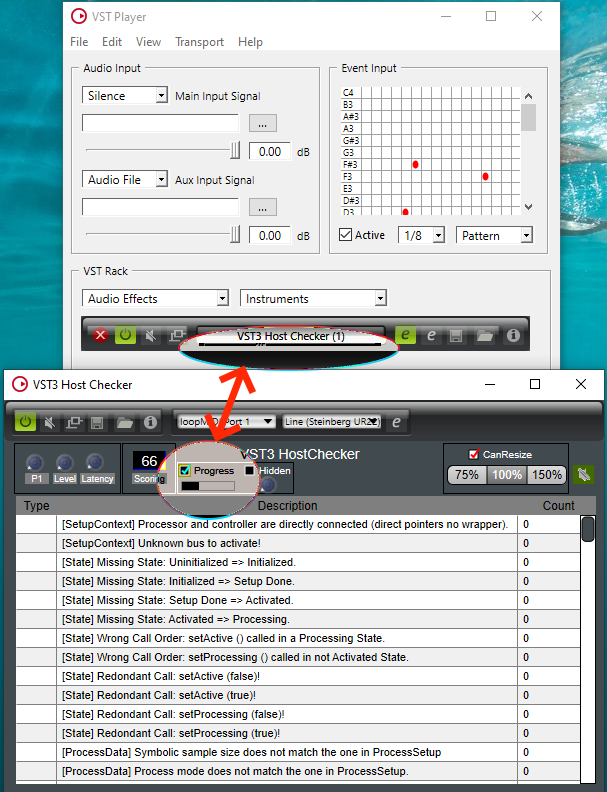Click the VST3 Host Checker (1) name field
This screenshot has width=607, height=792.
(291, 336)
